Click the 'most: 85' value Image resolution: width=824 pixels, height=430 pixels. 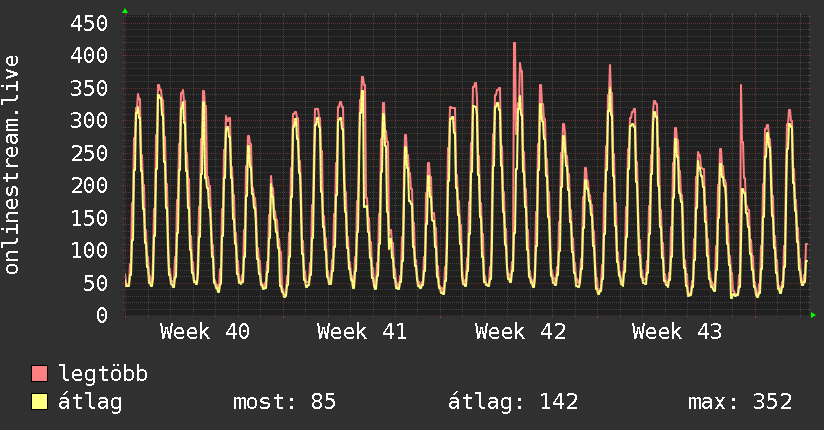(284, 402)
